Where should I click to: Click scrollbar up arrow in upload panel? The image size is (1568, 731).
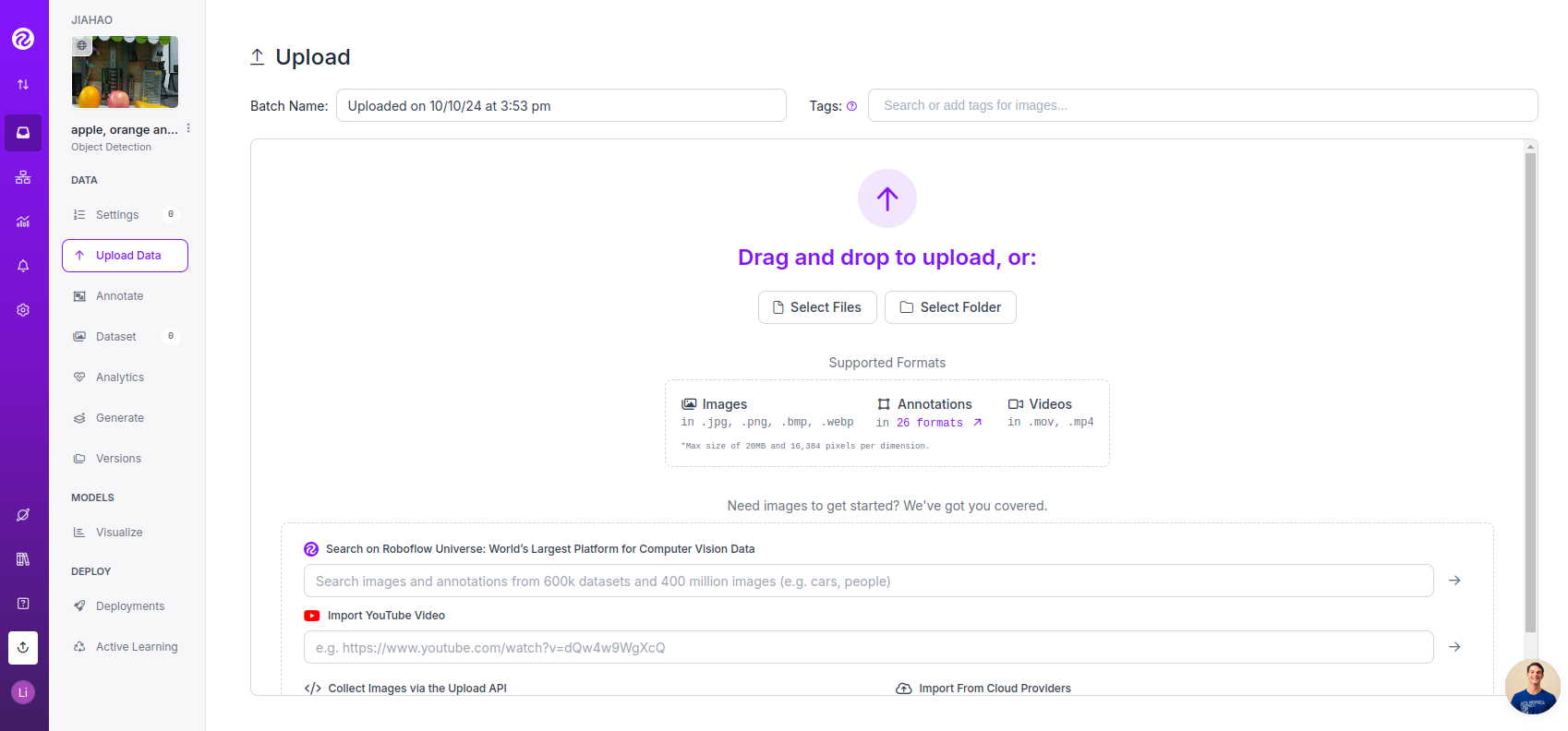click(x=1530, y=146)
